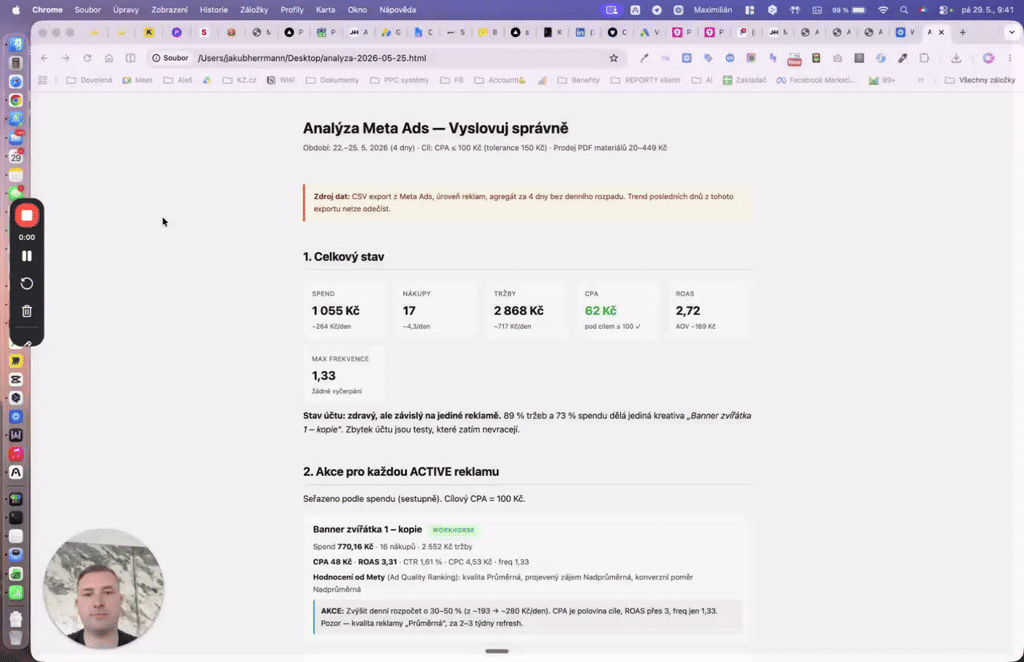Open the Dokumenty bookmark folder

(x=332, y=80)
